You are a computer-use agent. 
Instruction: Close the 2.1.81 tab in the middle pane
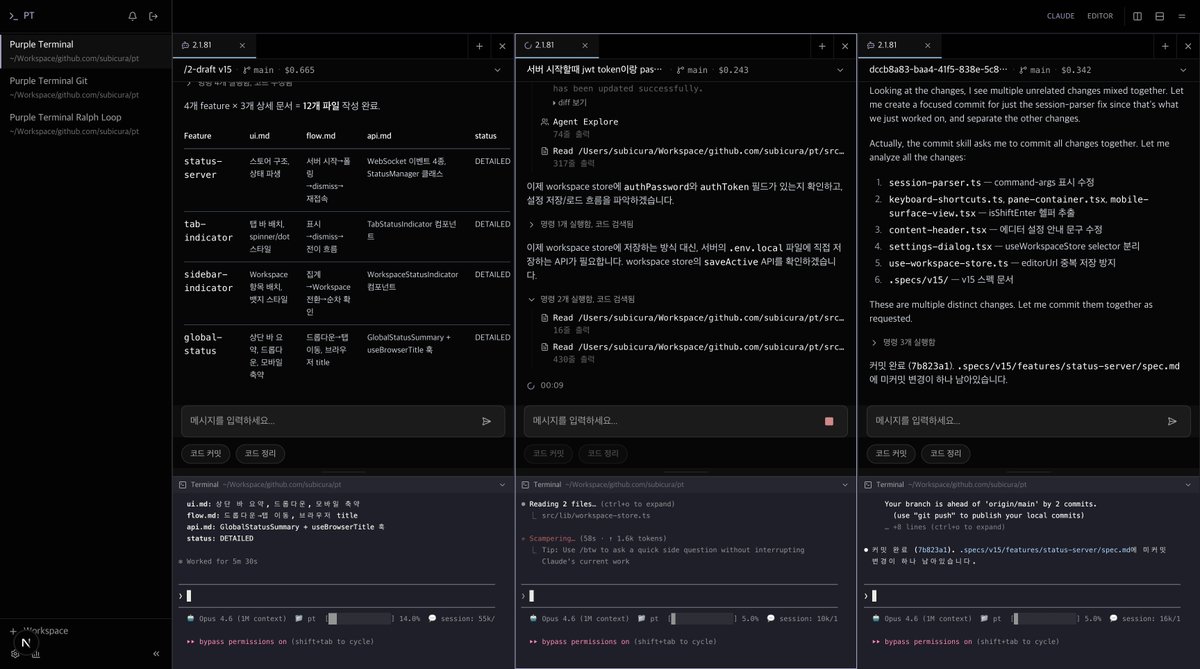tap(585, 46)
